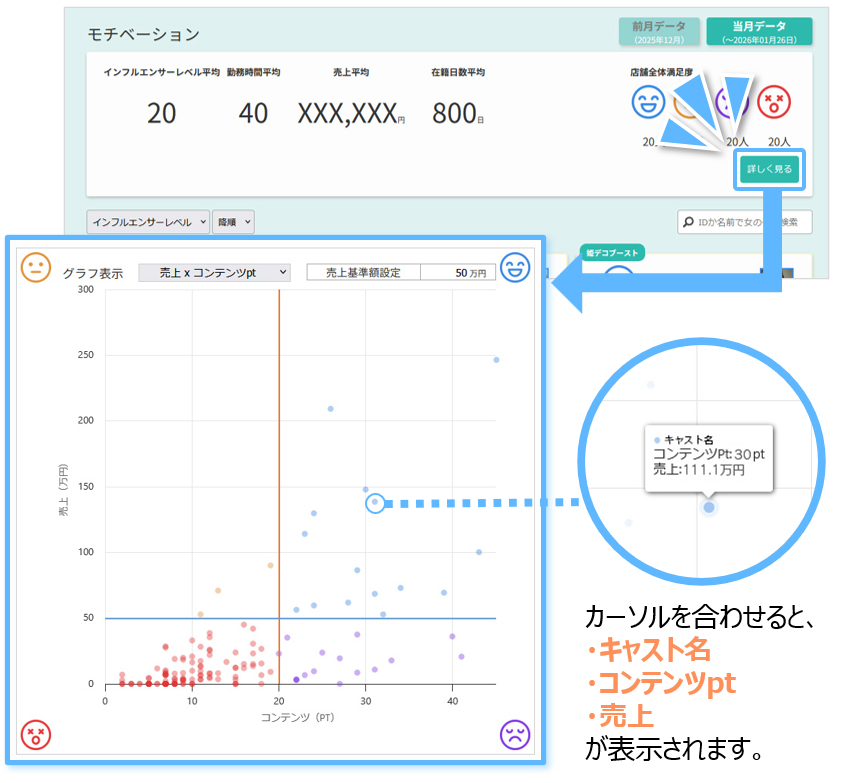Screen dimensions: 844x783
Task: Switch to the 当月データ tab
Action: click(x=759, y=31)
